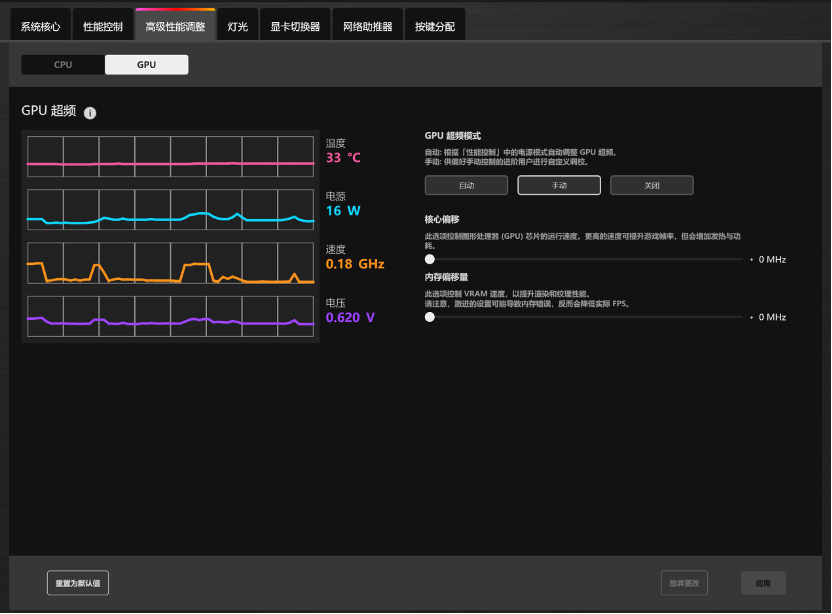Go to the 显卡切换器 tab
The height and width of the screenshot is (614, 832).
coord(296,26)
